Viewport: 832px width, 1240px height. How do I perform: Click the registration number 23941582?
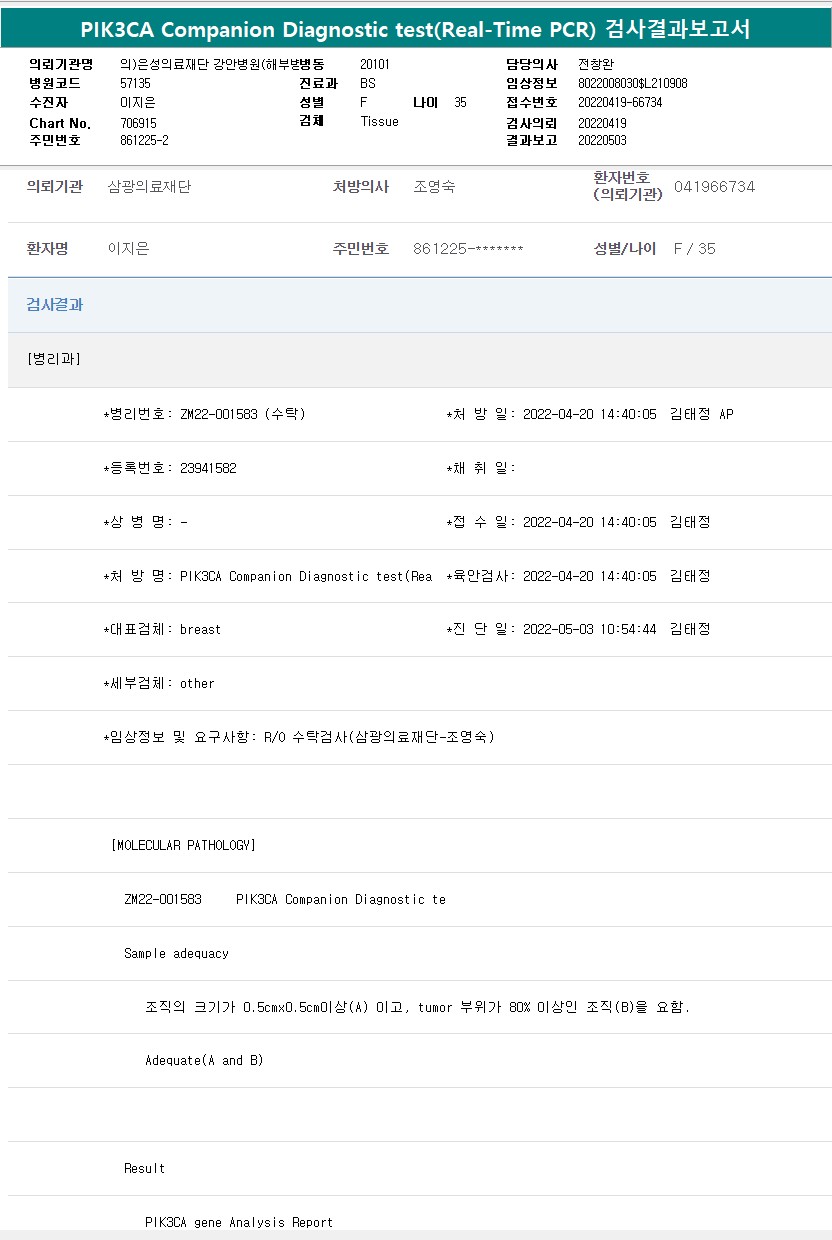click(208, 468)
